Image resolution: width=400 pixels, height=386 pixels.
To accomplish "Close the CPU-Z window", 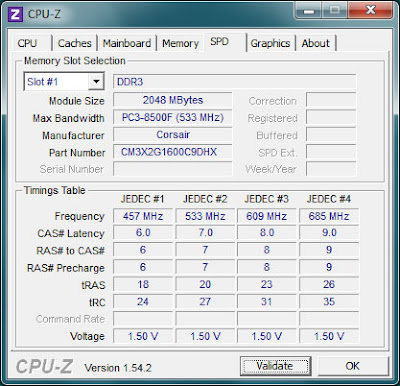I will pyautogui.click(x=370, y=10).
